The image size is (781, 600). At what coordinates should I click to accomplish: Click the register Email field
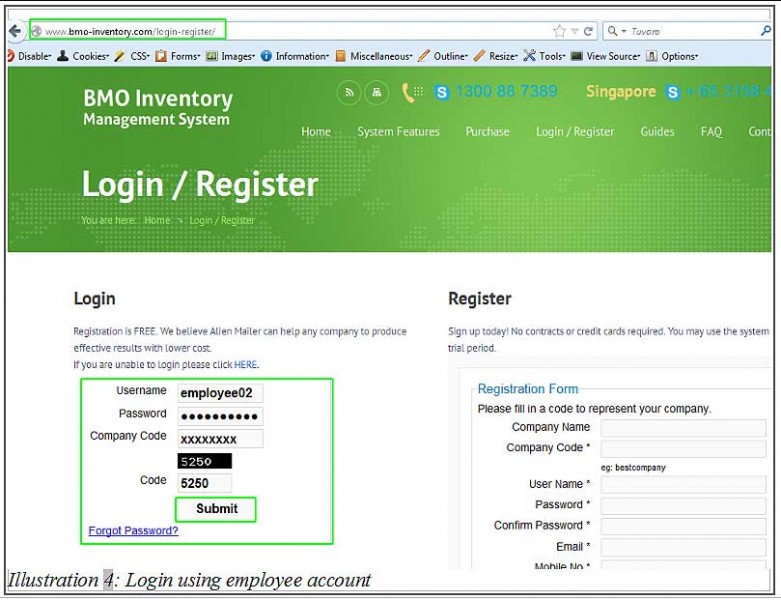click(x=683, y=547)
